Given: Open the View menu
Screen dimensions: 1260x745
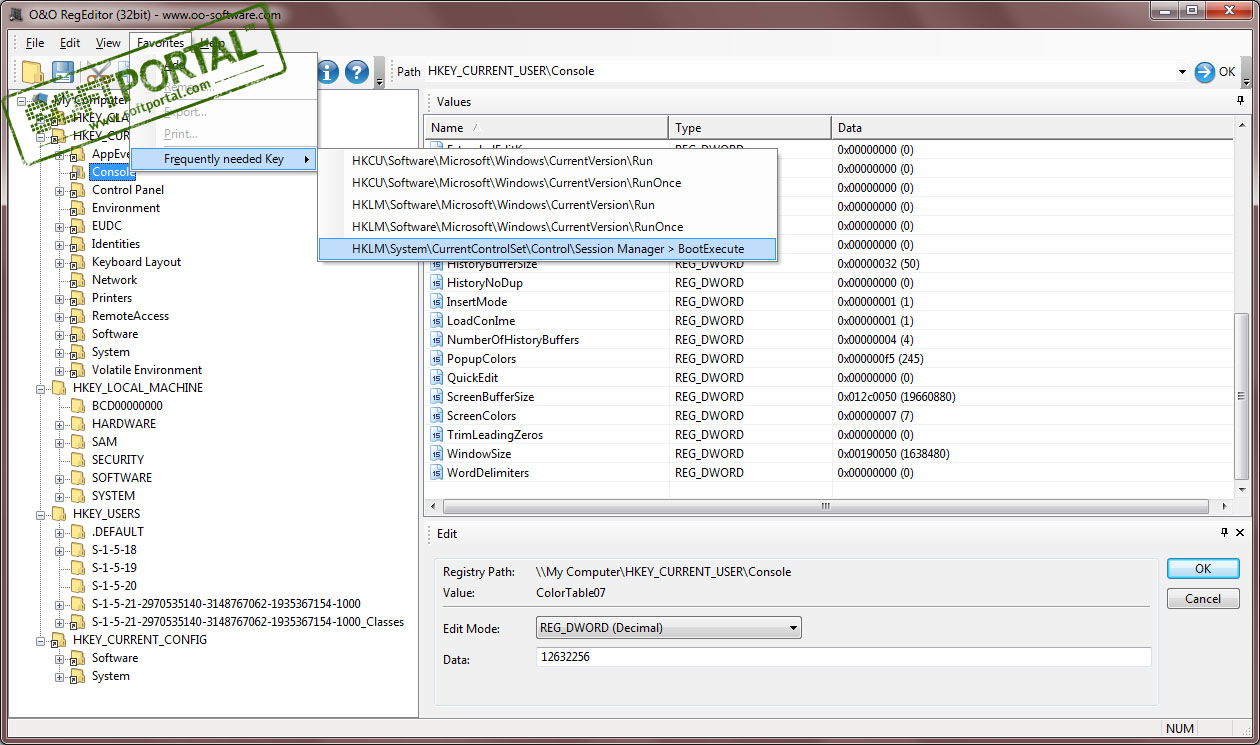Looking at the screenshot, I should coord(108,43).
